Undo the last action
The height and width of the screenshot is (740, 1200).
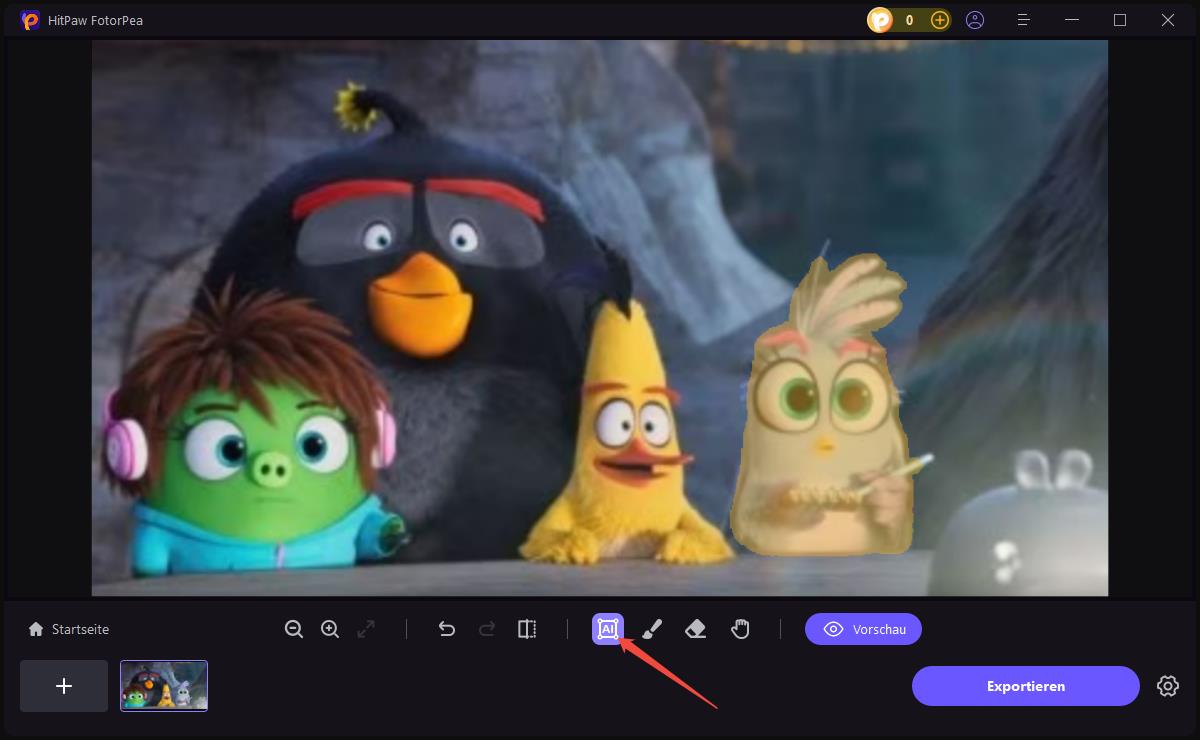tap(447, 629)
